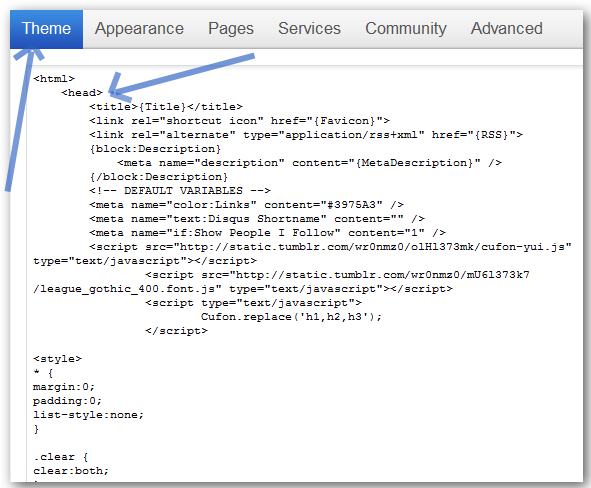Click the closing </script> tag line
The width and height of the screenshot is (591, 488).
[x=176, y=331]
